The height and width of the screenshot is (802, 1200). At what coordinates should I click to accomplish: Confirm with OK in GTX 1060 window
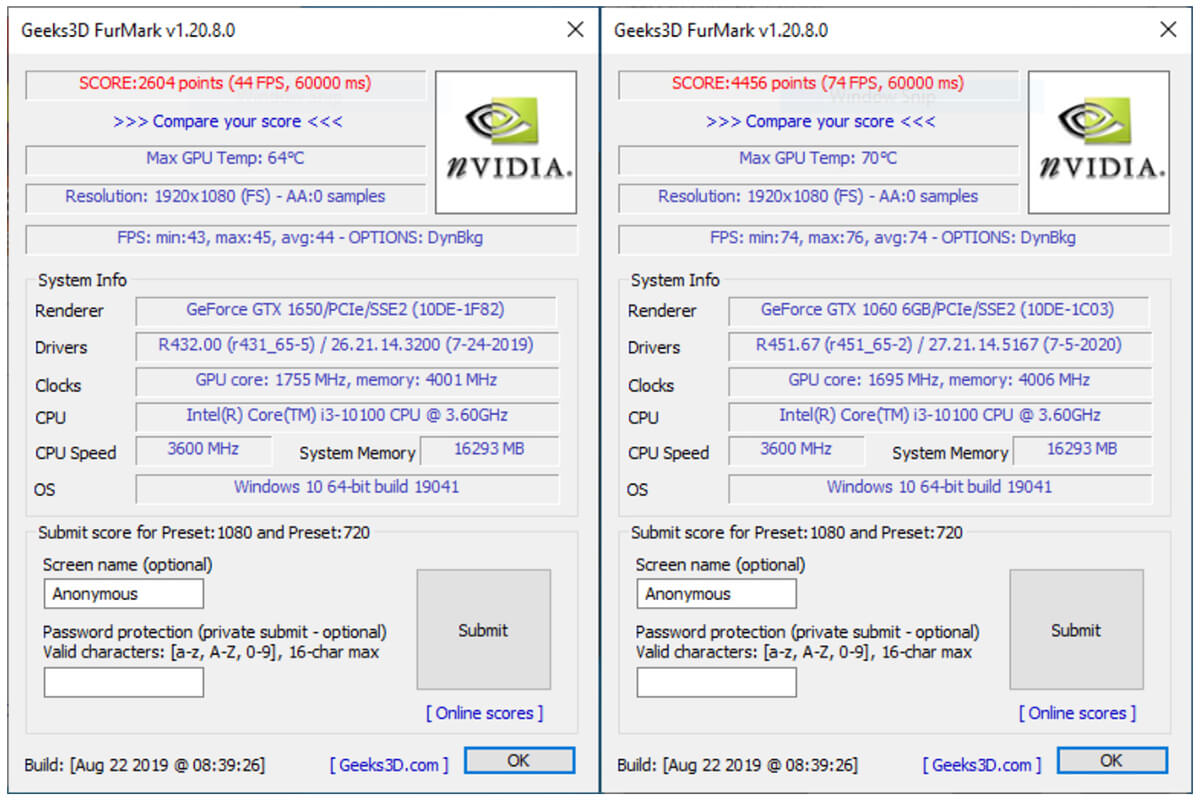click(1112, 760)
